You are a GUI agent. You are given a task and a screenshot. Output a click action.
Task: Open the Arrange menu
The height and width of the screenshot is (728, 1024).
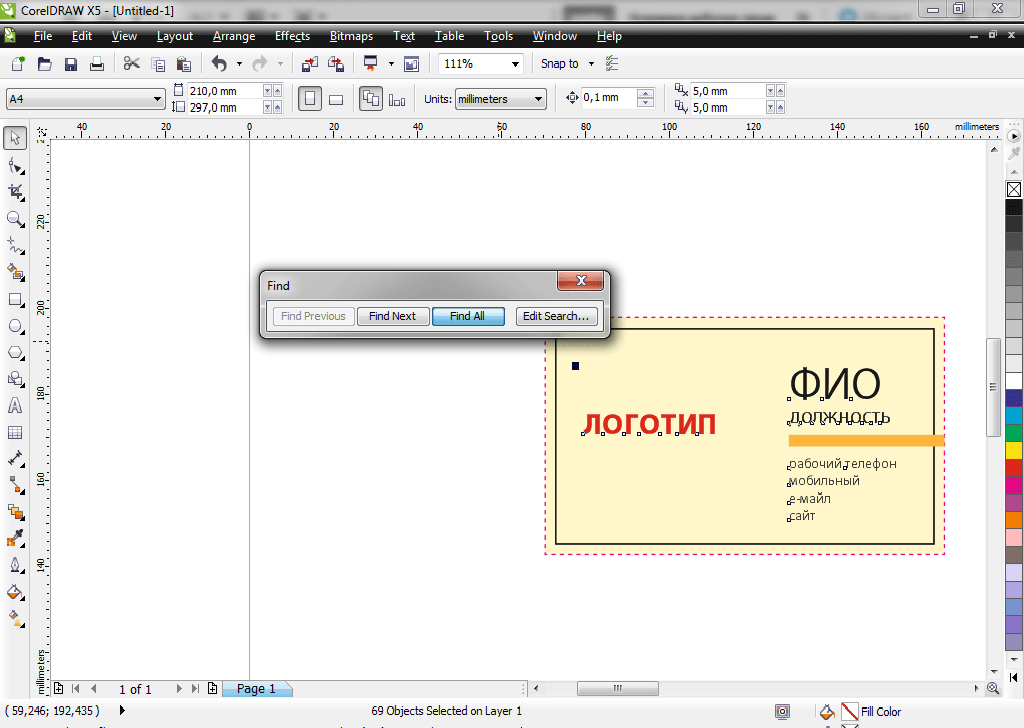pos(234,36)
